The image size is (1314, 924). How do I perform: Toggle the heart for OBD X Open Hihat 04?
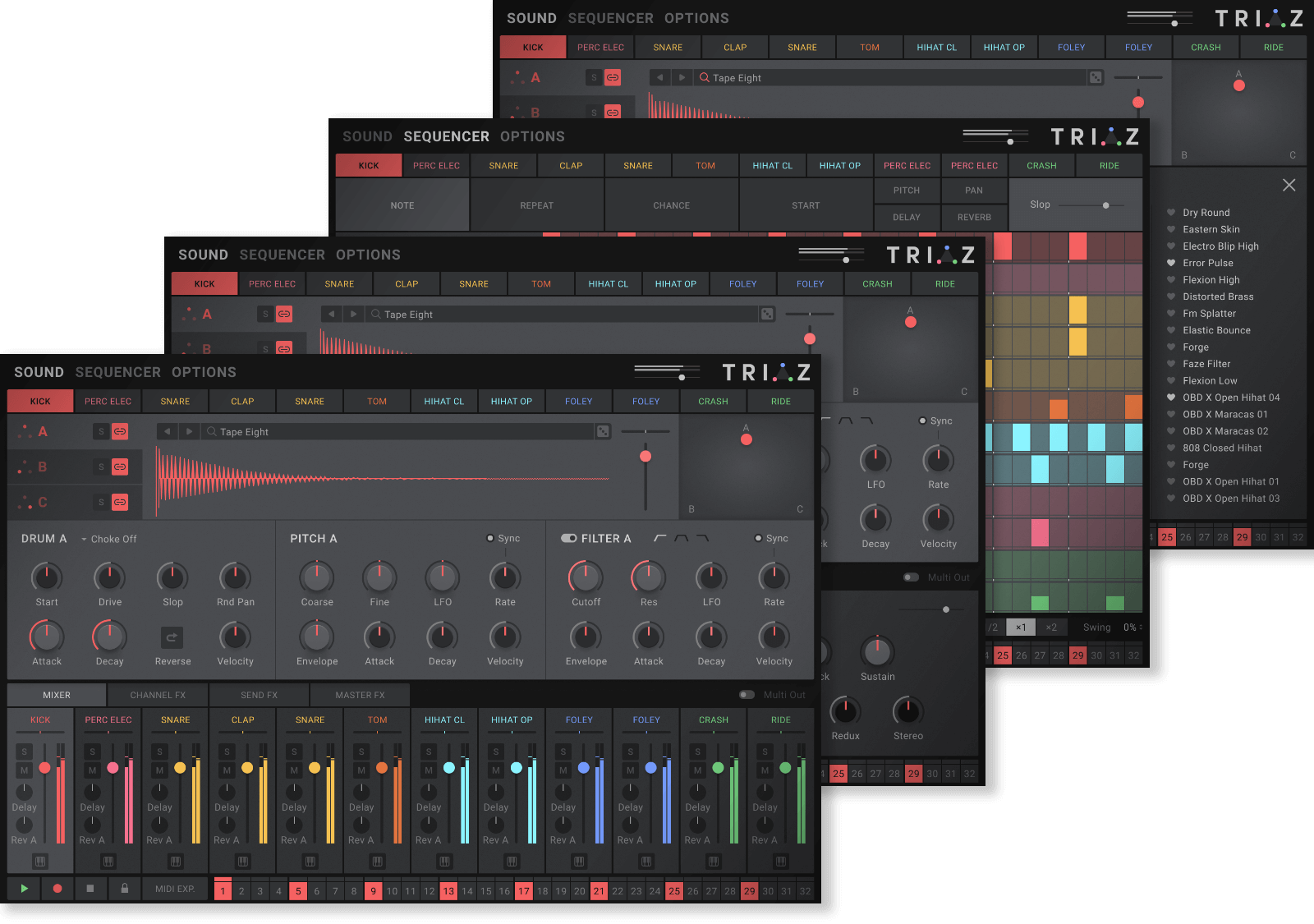(1171, 398)
